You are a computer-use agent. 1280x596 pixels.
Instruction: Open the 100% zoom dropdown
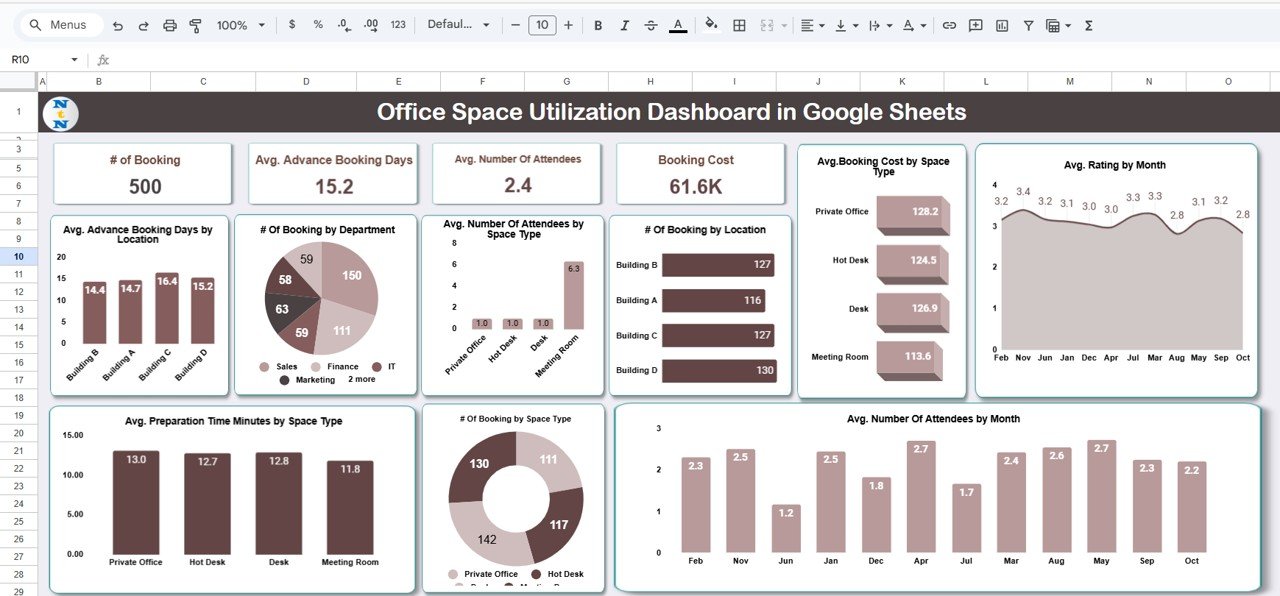pos(241,25)
